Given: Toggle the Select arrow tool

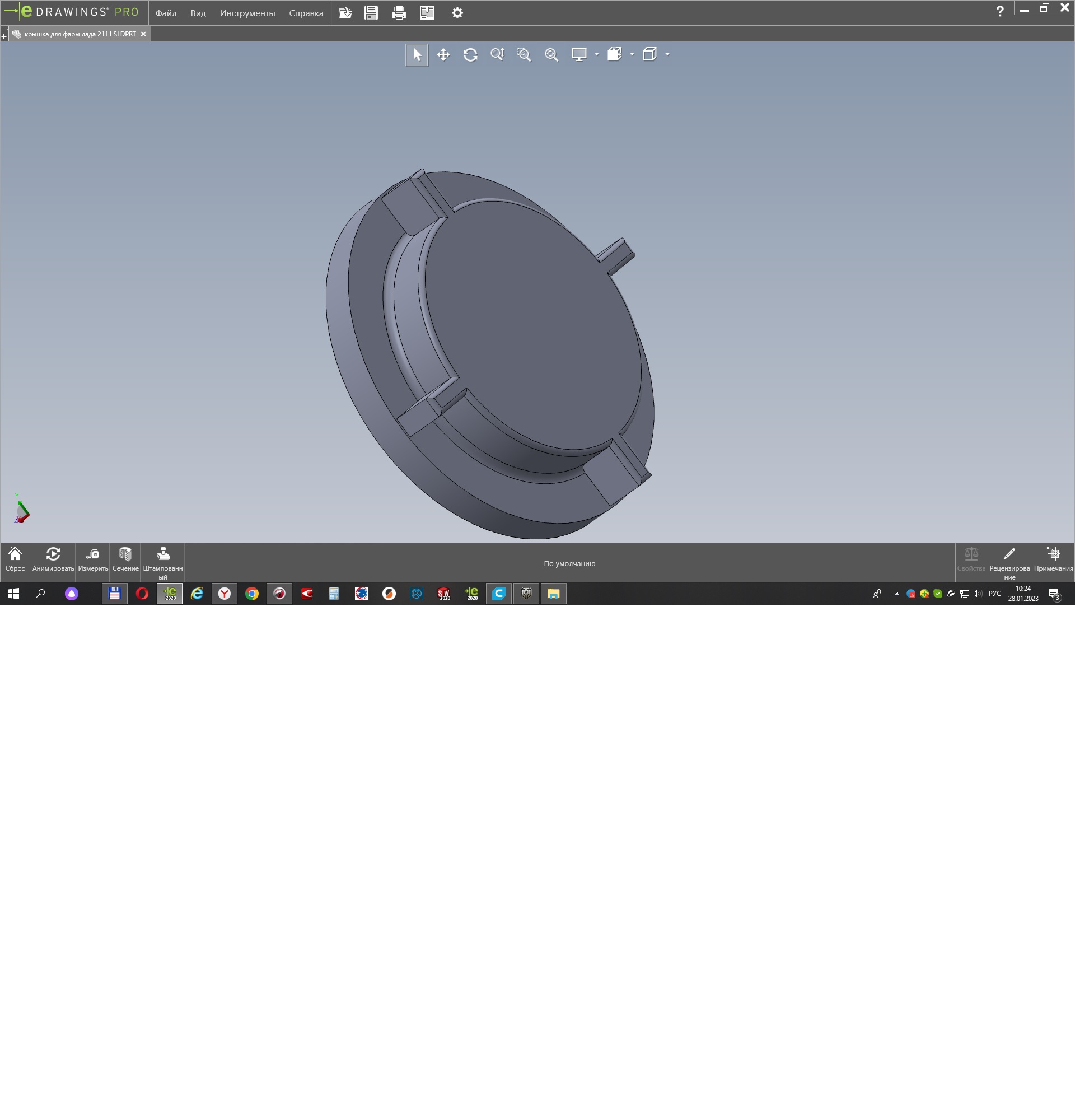Looking at the screenshot, I should click(417, 55).
